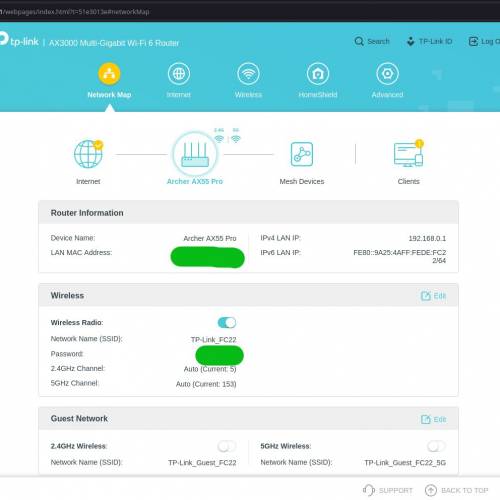
Task: Switch to the Wireless tab label
Action: tap(248, 95)
